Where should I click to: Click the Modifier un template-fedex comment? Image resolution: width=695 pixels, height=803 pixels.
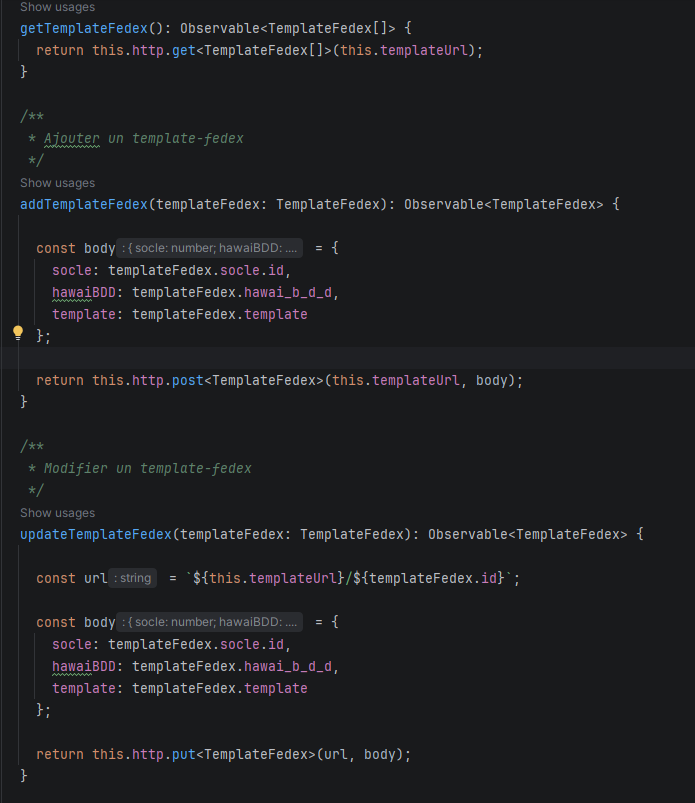[x=147, y=468]
